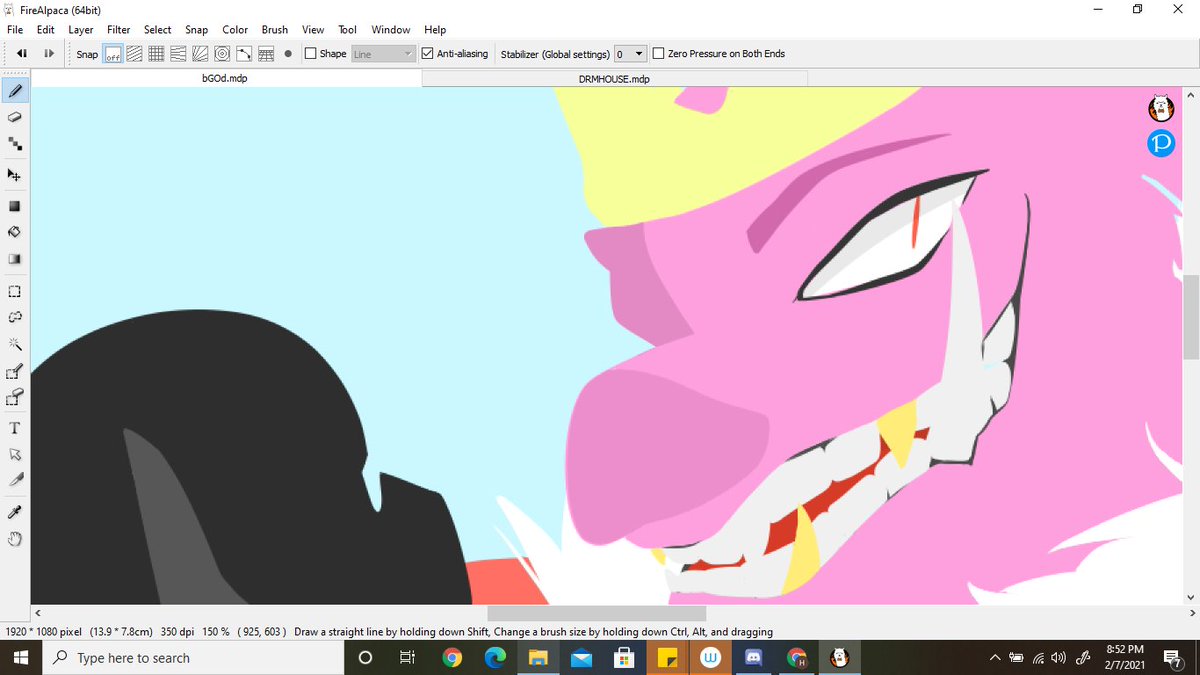This screenshot has width=1200, height=675.
Task: Open the Edit menu
Action: (x=46, y=30)
